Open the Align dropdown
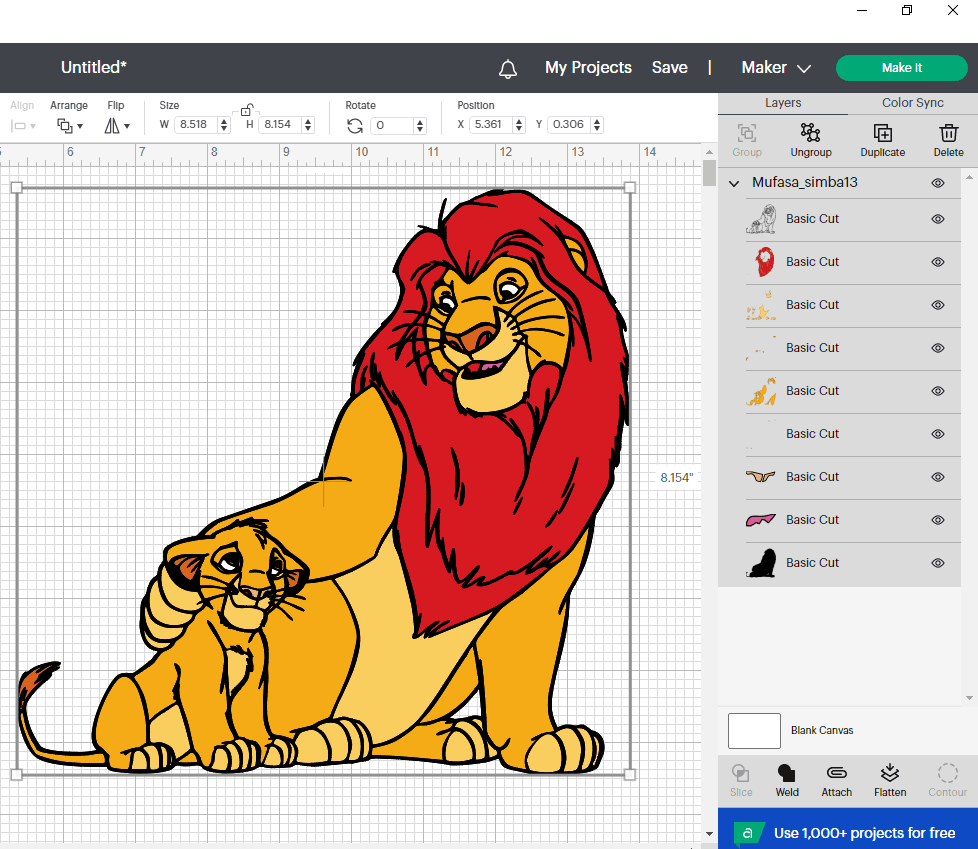Viewport: 978px width, 849px height. click(x=24, y=126)
